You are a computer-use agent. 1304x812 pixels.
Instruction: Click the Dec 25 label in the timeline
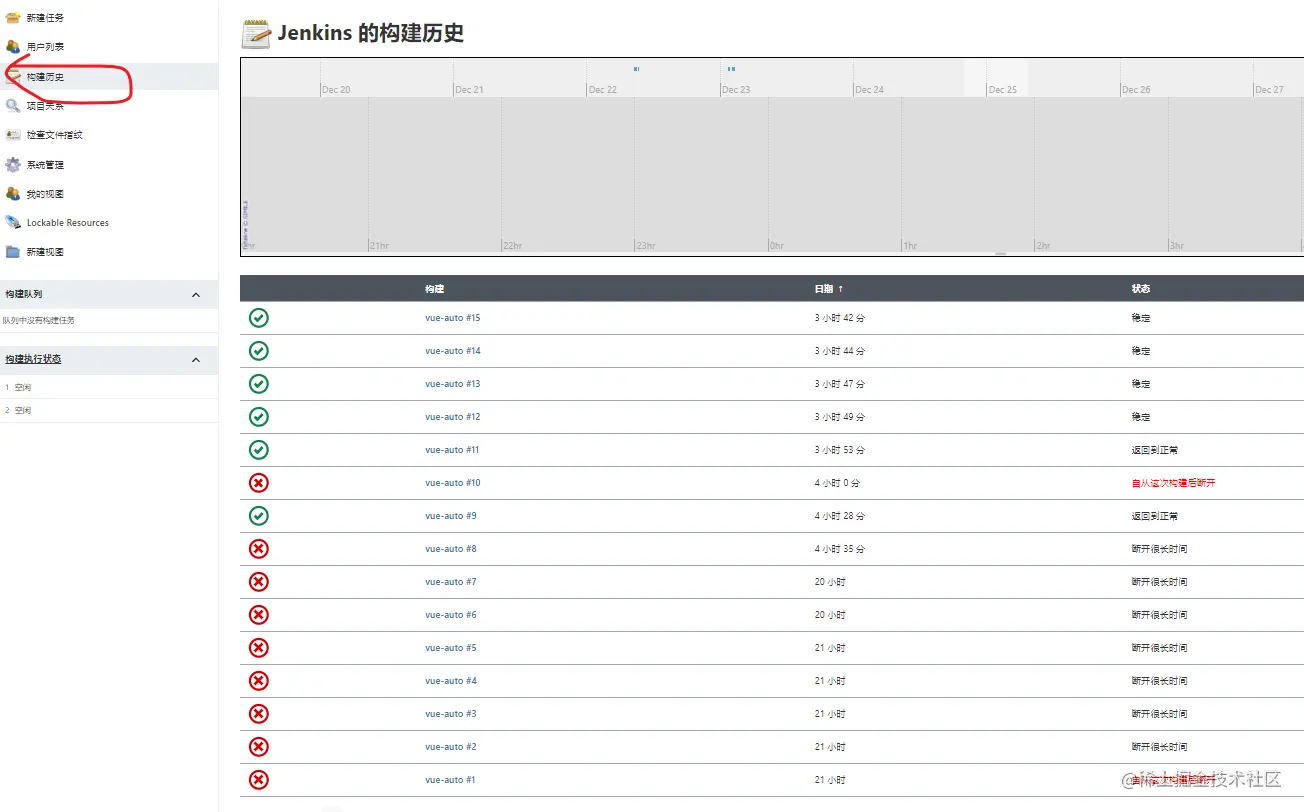point(1003,89)
